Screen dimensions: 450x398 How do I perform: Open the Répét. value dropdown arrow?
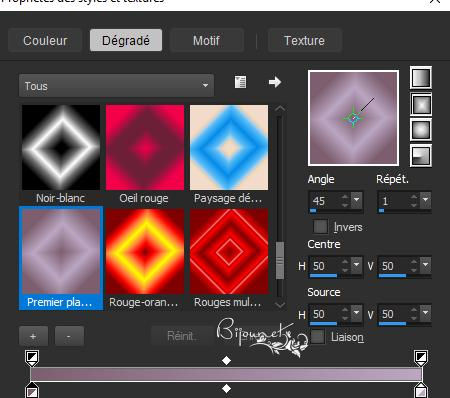tap(425, 200)
